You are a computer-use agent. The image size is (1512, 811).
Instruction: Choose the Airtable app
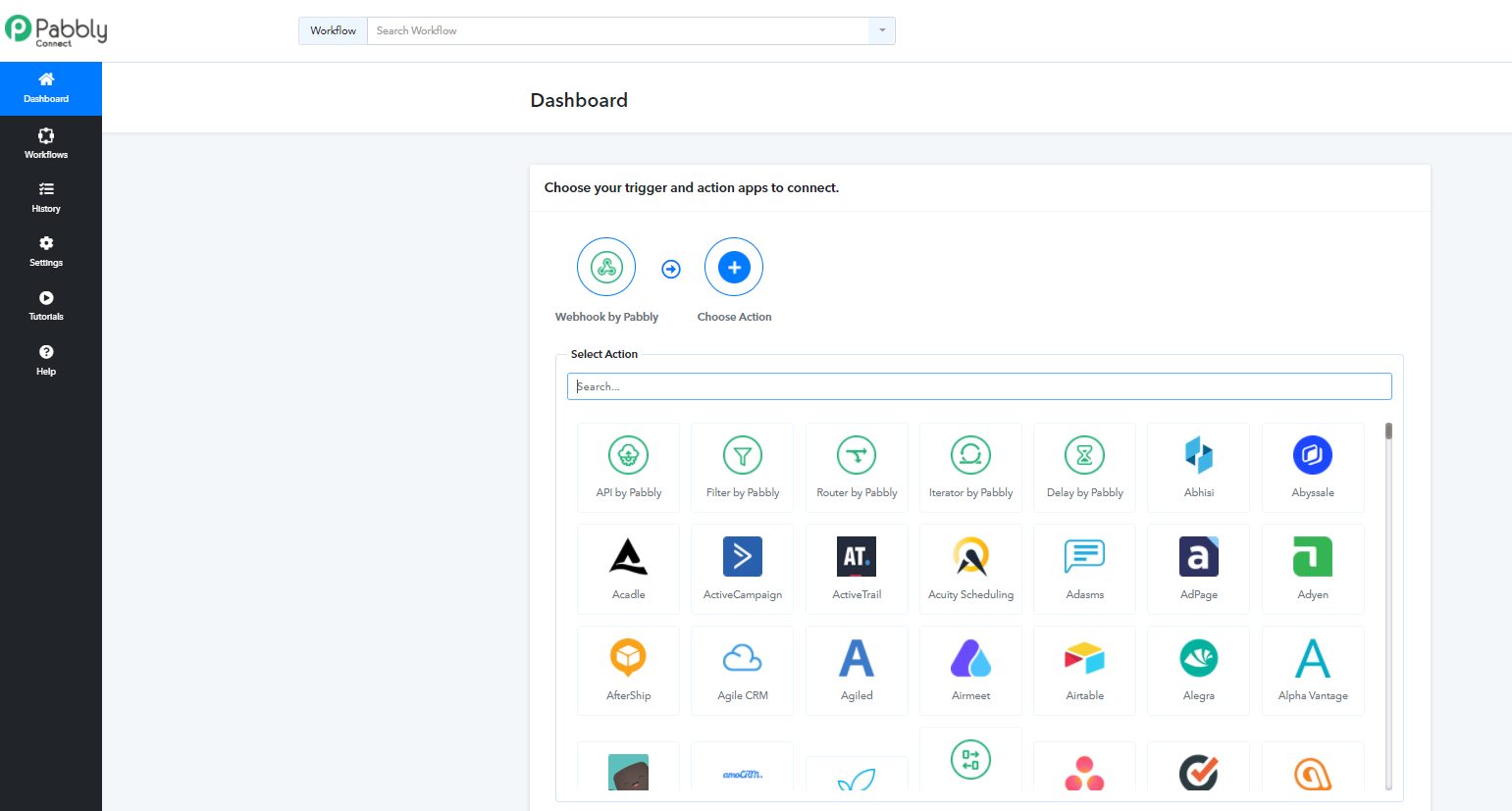tap(1084, 671)
